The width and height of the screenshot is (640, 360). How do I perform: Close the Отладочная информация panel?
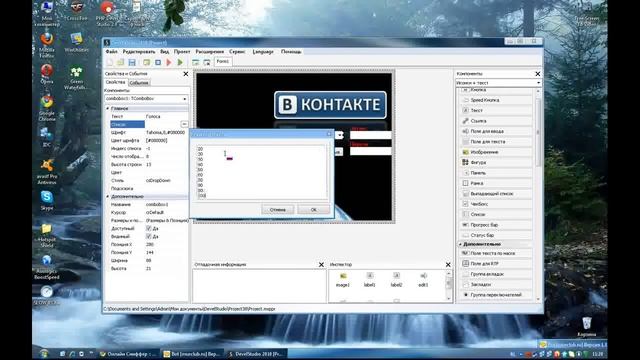(x=321, y=264)
